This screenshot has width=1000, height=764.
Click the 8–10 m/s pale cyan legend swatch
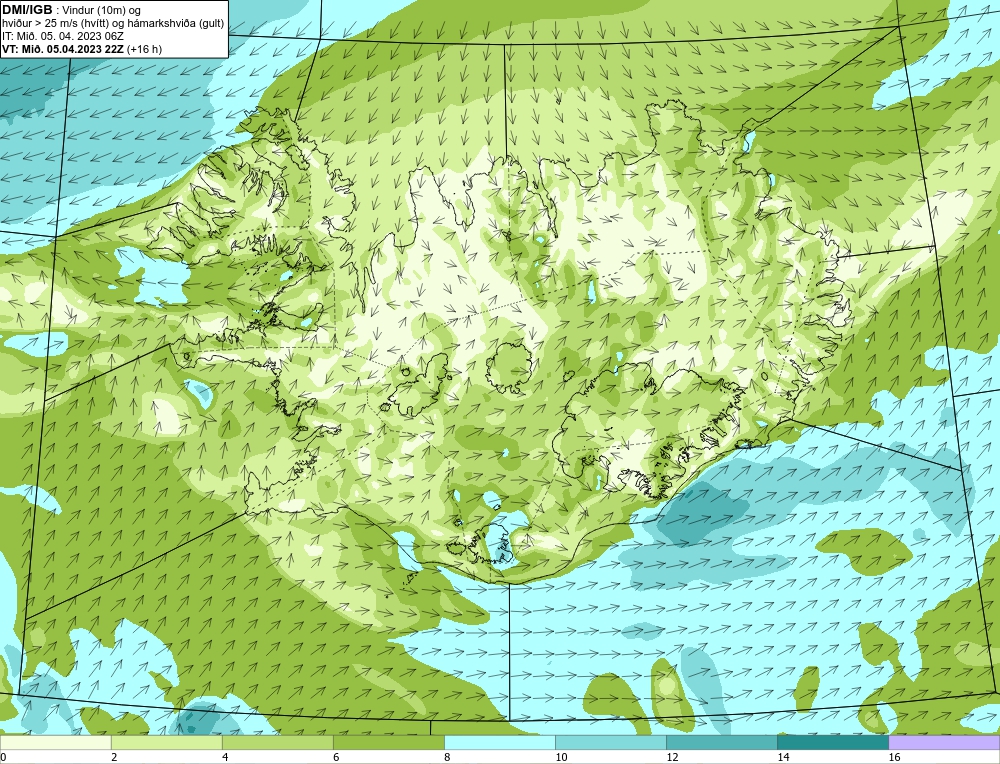(x=499, y=742)
